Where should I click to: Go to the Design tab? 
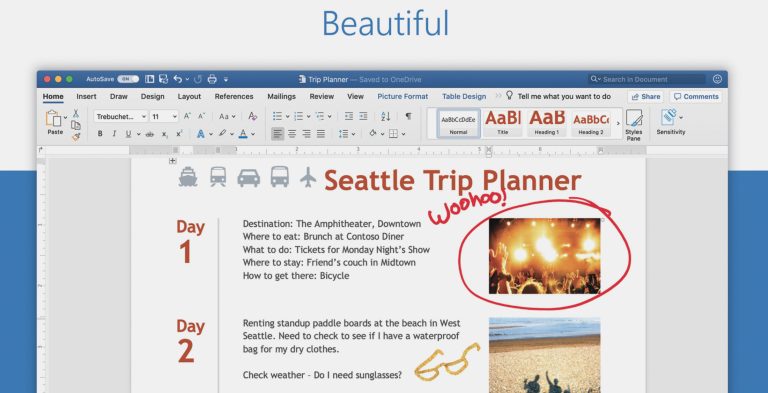coord(152,97)
